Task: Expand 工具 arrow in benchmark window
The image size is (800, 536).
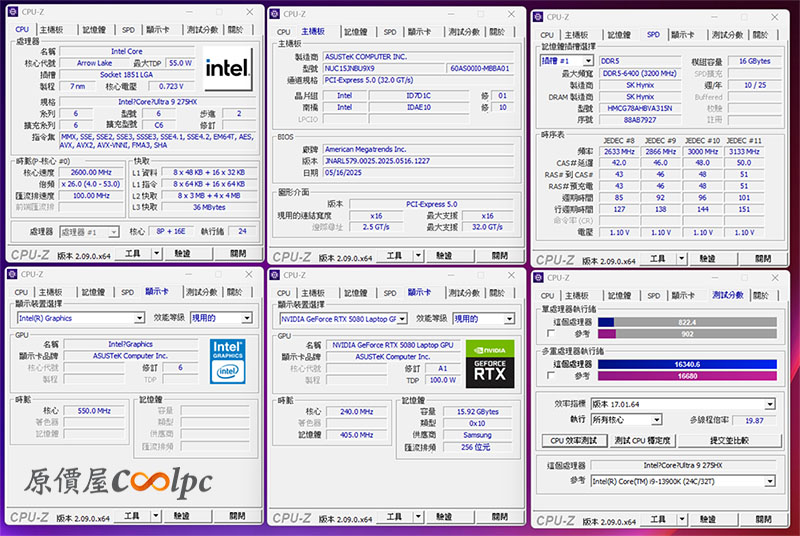Action: (682, 519)
